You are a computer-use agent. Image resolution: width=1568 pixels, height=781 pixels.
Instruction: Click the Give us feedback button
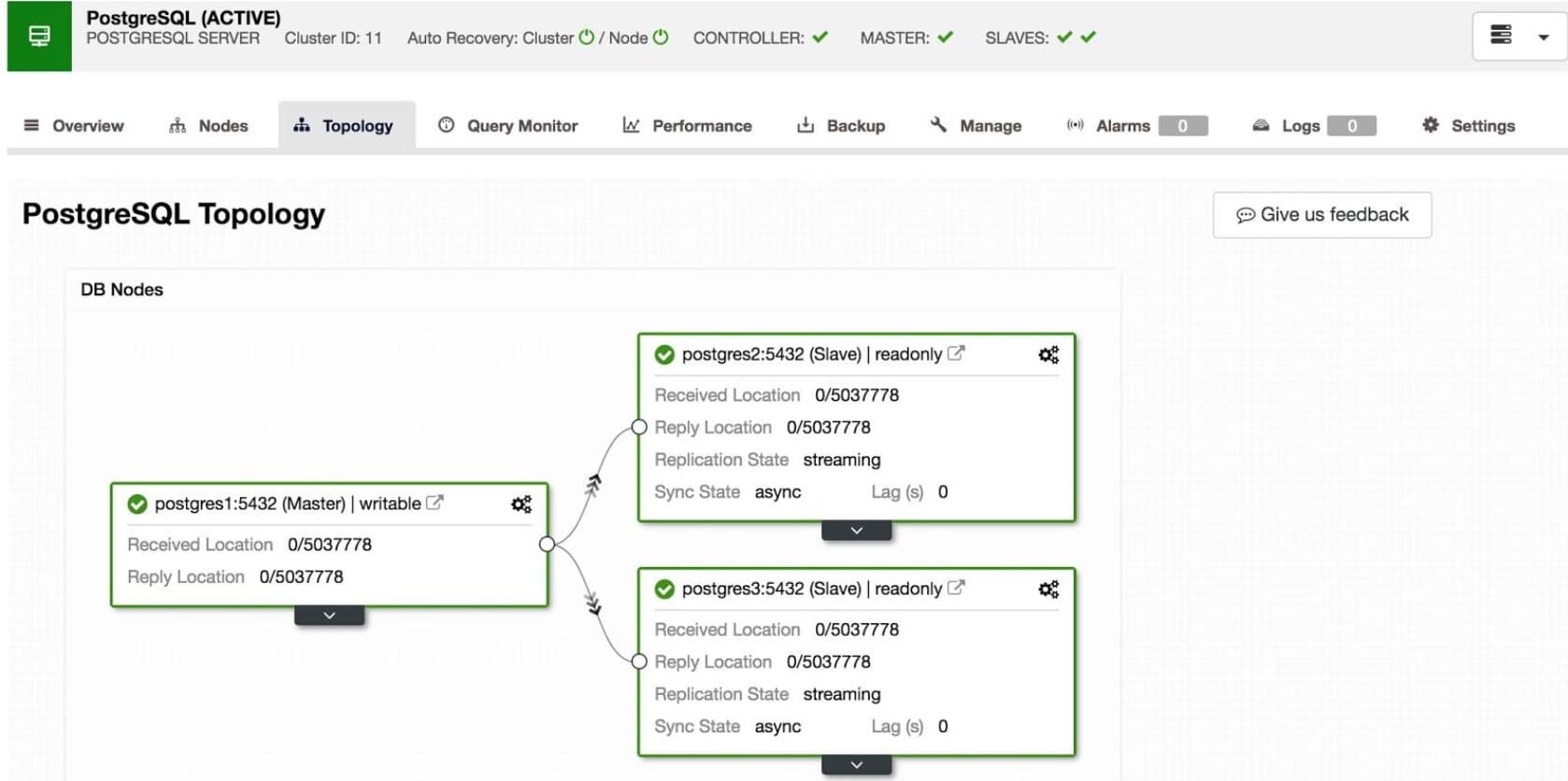click(x=1322, y=215)
